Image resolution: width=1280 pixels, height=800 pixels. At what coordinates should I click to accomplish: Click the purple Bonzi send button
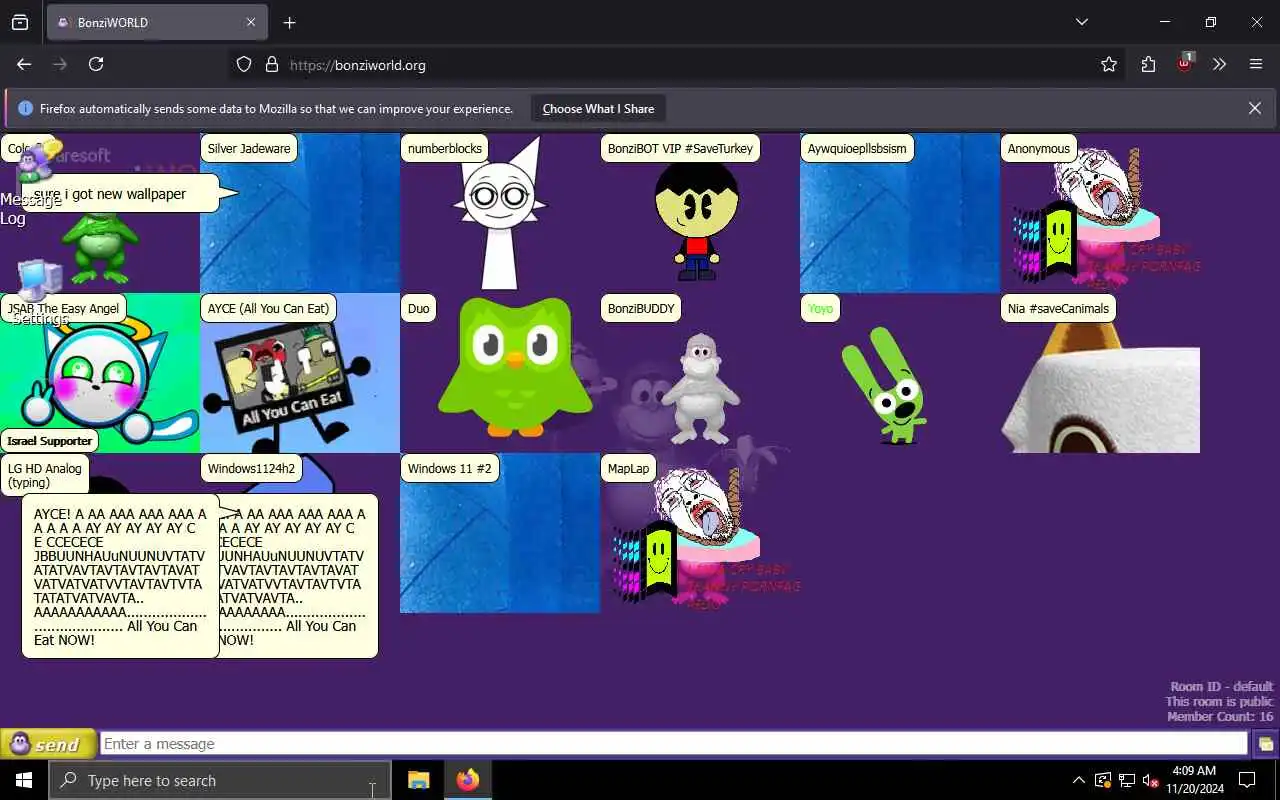[x=48, y=744]
